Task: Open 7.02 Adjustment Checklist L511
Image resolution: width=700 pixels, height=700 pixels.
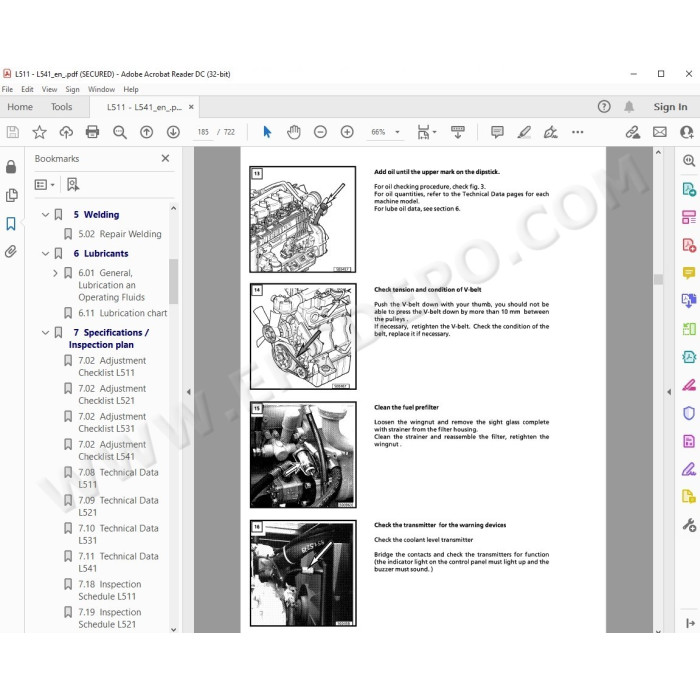Action: (112, 367)
